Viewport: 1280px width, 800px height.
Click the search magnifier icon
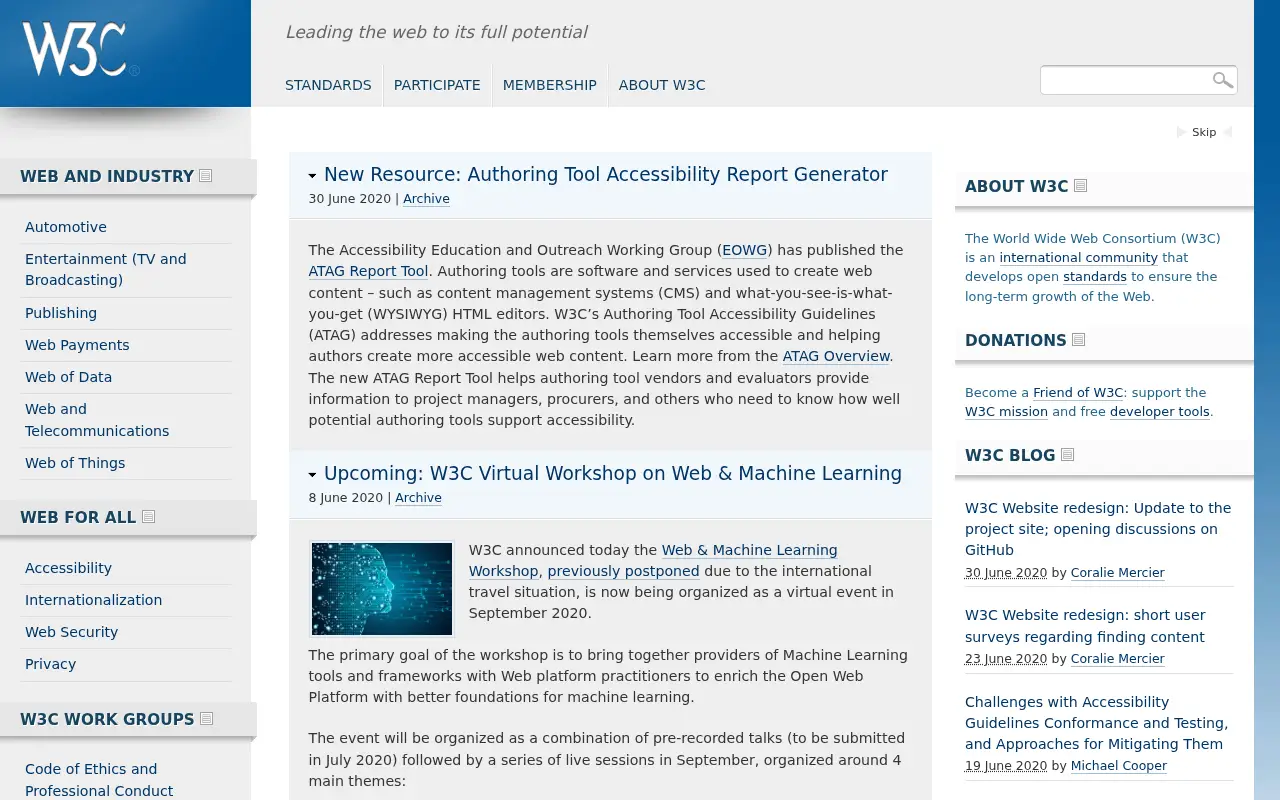[x=1222, y=80]
